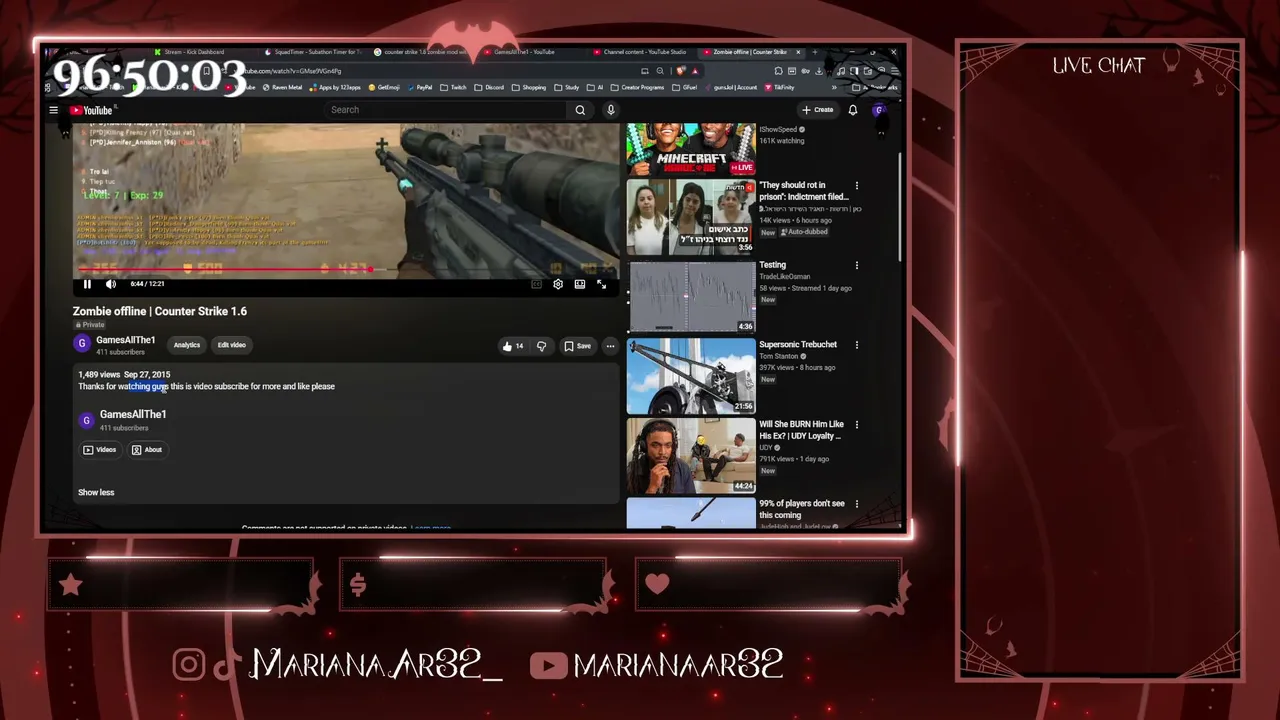Go to the YouTube home logo

[x=91, y=110]
